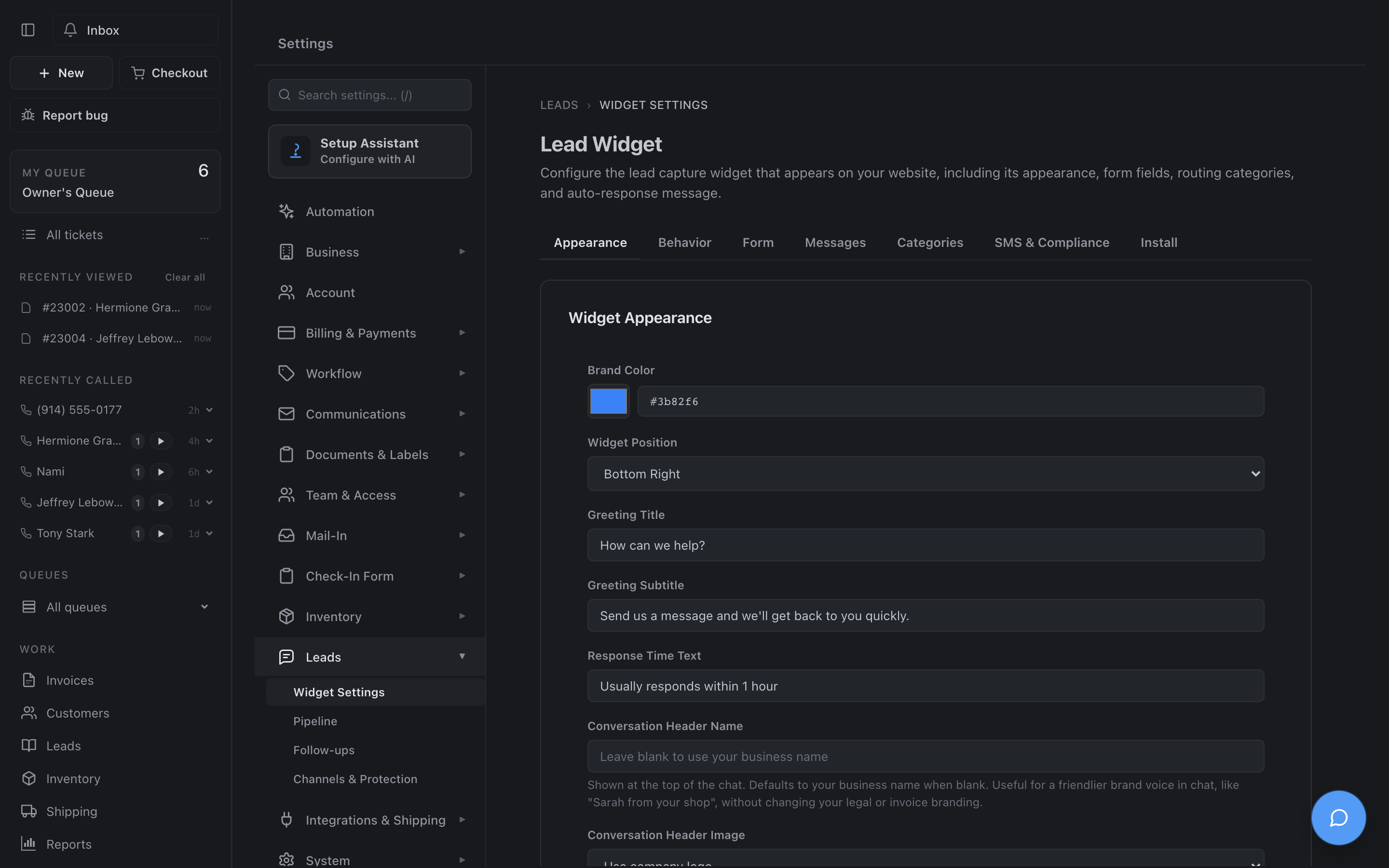Switch to the Behavior tab
The height and width of the screenshot is (868, 1389).
point(684,242)
